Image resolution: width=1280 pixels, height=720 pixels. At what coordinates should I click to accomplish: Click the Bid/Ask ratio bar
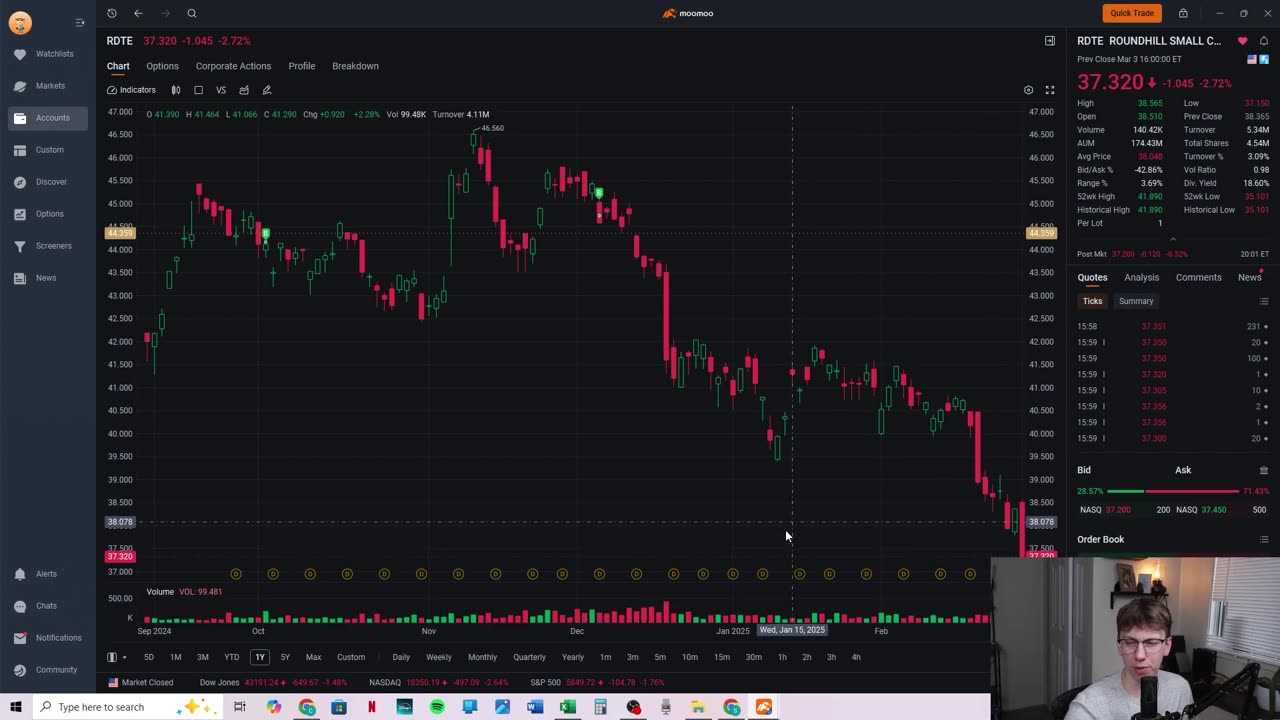point(1172,491)
